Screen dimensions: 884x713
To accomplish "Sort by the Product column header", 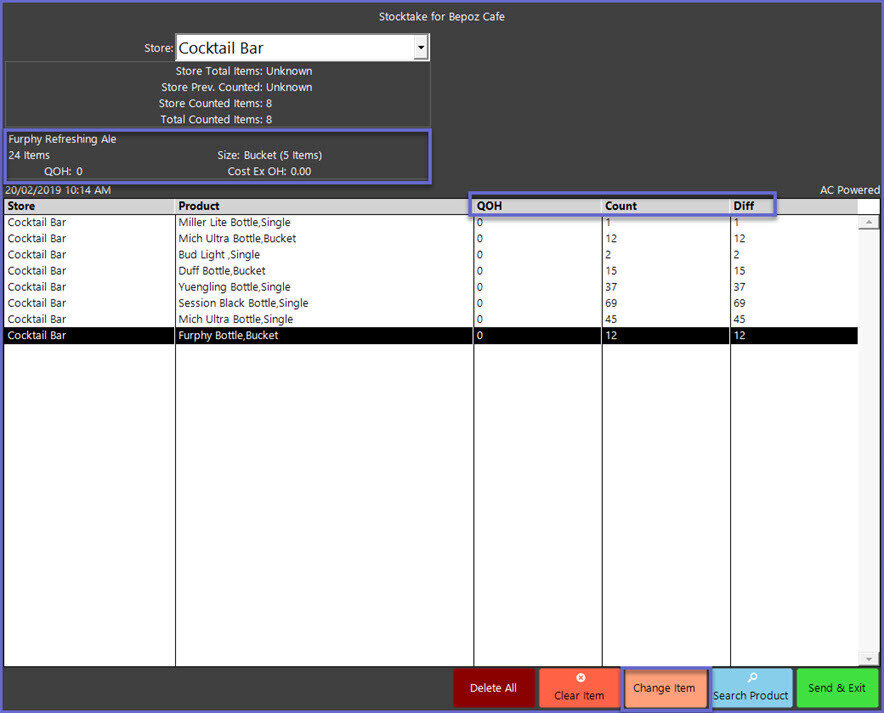I will coord(324,206).
